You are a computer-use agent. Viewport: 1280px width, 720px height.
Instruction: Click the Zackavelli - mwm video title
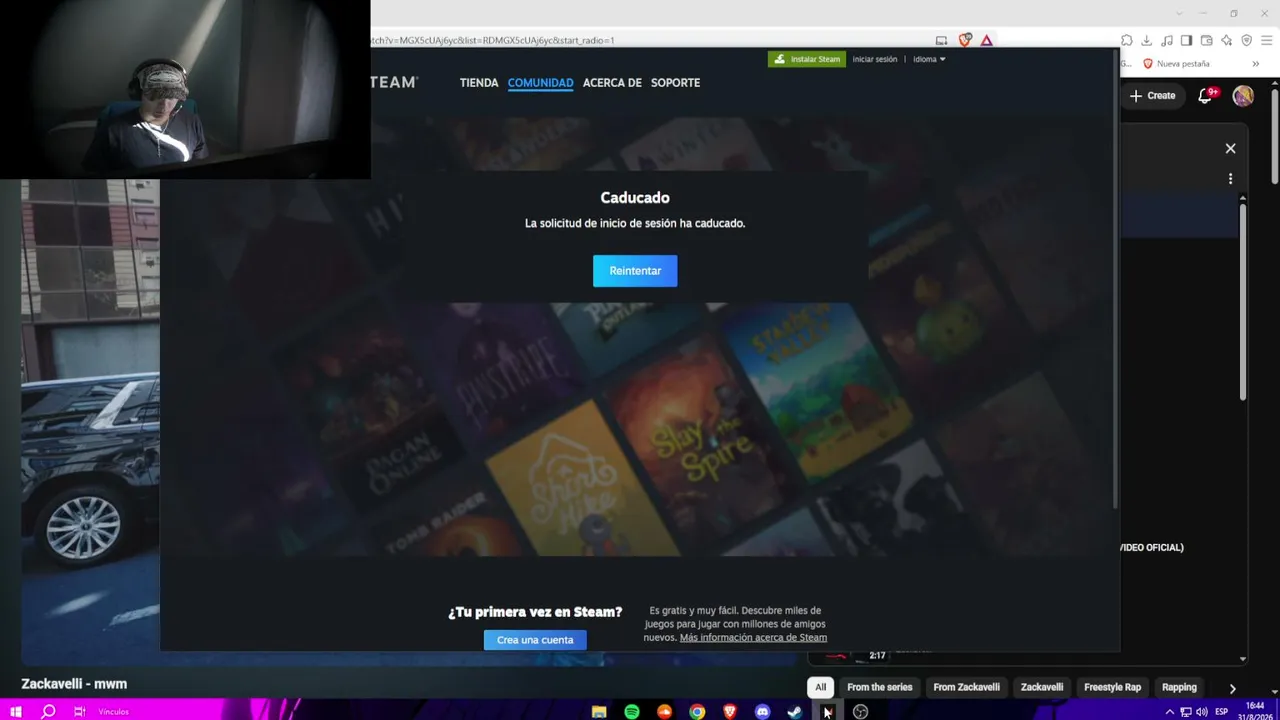[74, 684]
